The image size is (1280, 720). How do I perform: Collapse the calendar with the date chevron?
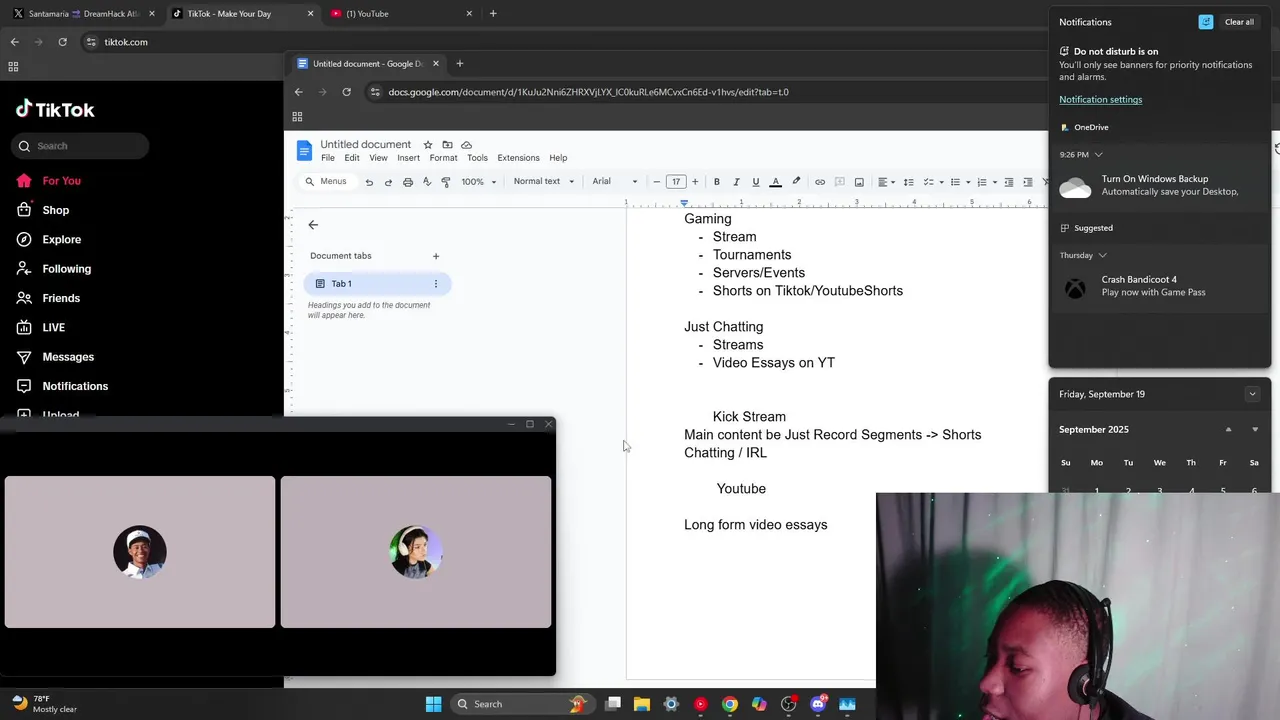[x=1252, y=394]
